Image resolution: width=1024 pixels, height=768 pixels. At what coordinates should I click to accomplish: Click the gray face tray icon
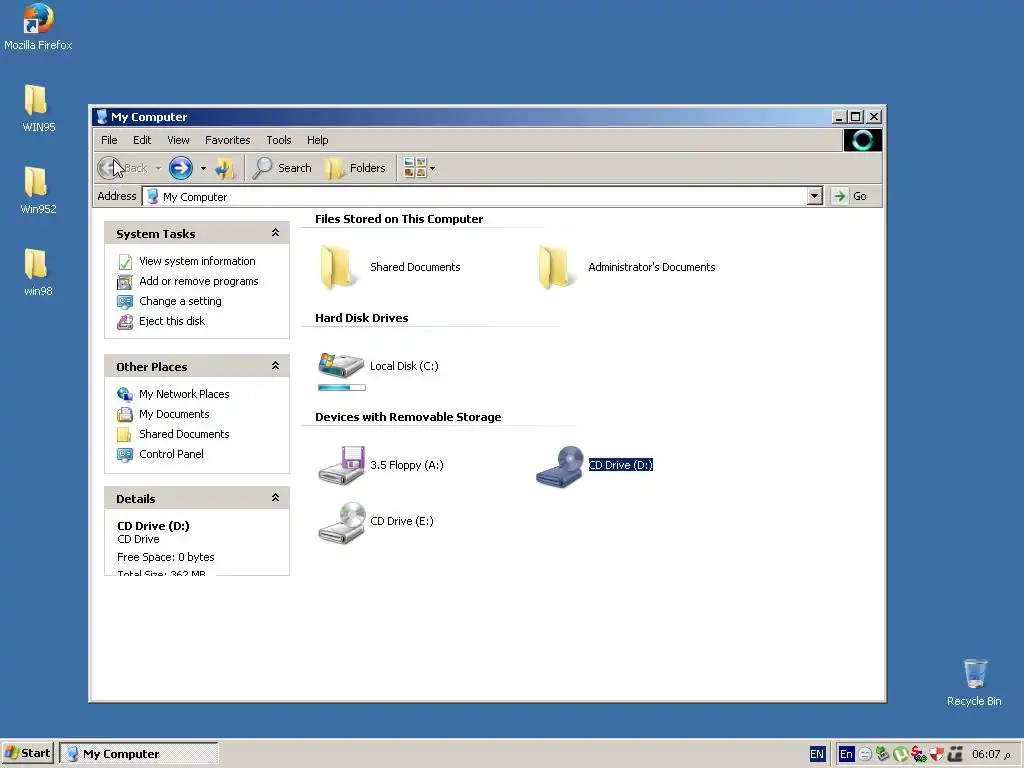[x=865, y=754]
